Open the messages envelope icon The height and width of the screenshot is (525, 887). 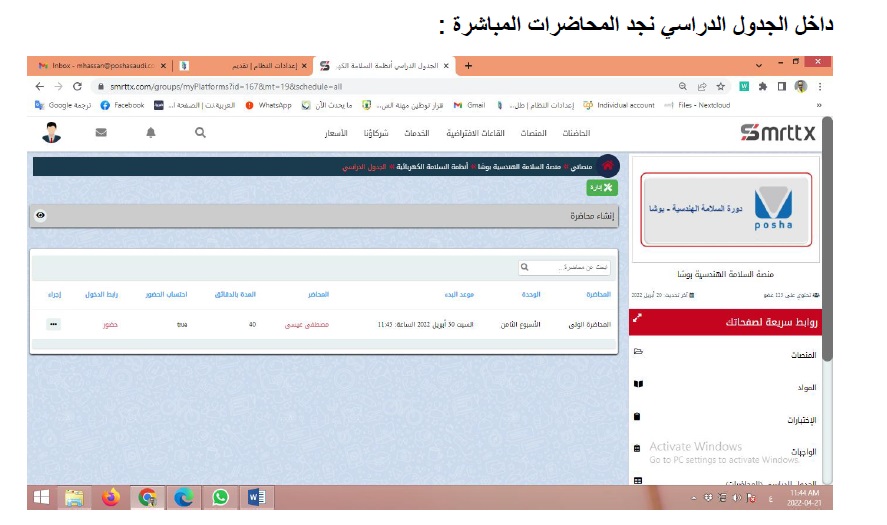(101, 132)
